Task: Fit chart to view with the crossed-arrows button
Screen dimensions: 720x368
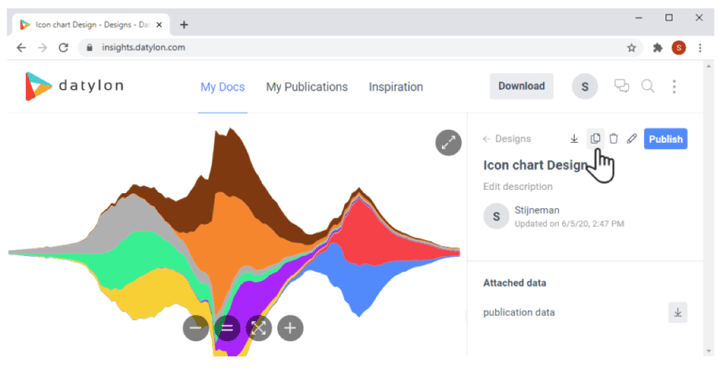Action: coord(259,328)
